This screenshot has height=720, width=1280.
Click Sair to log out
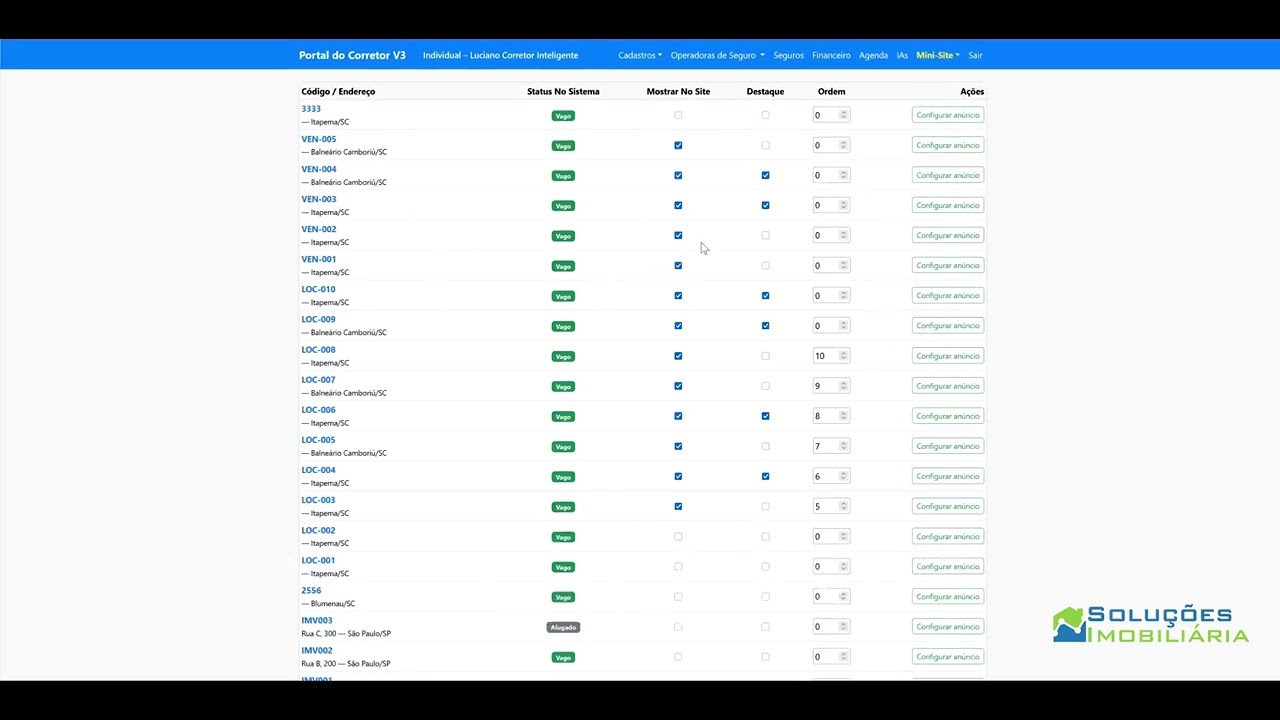[x=975, y=55]
